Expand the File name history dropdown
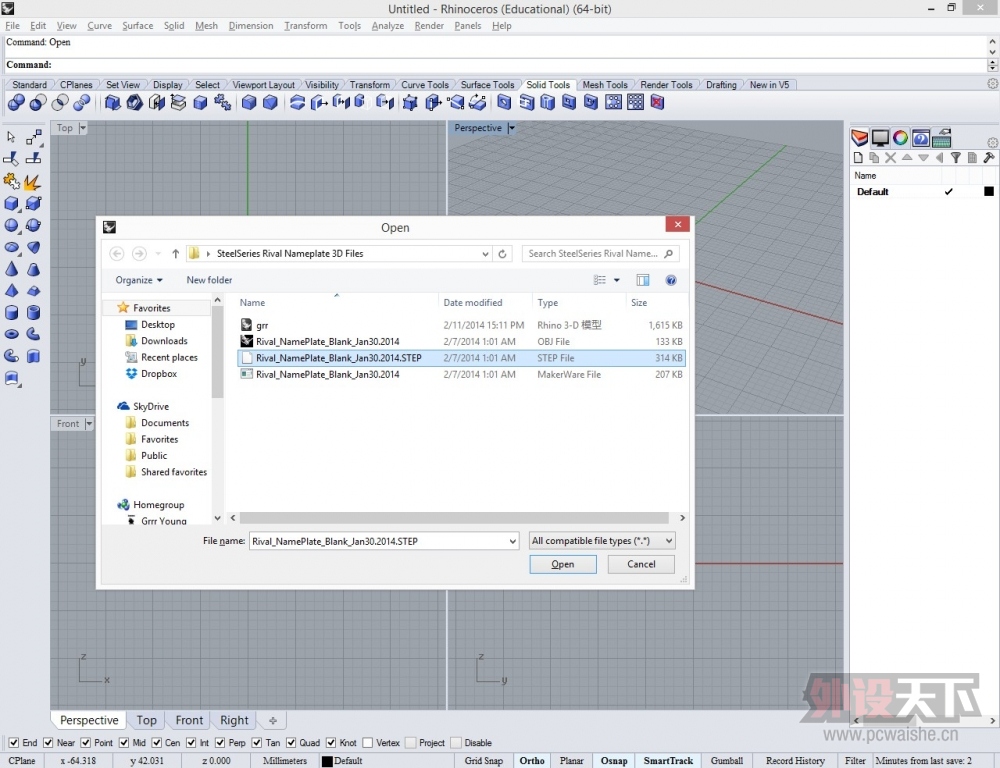This screenshot has height=768, width=1000. click(x=512, y=542)
